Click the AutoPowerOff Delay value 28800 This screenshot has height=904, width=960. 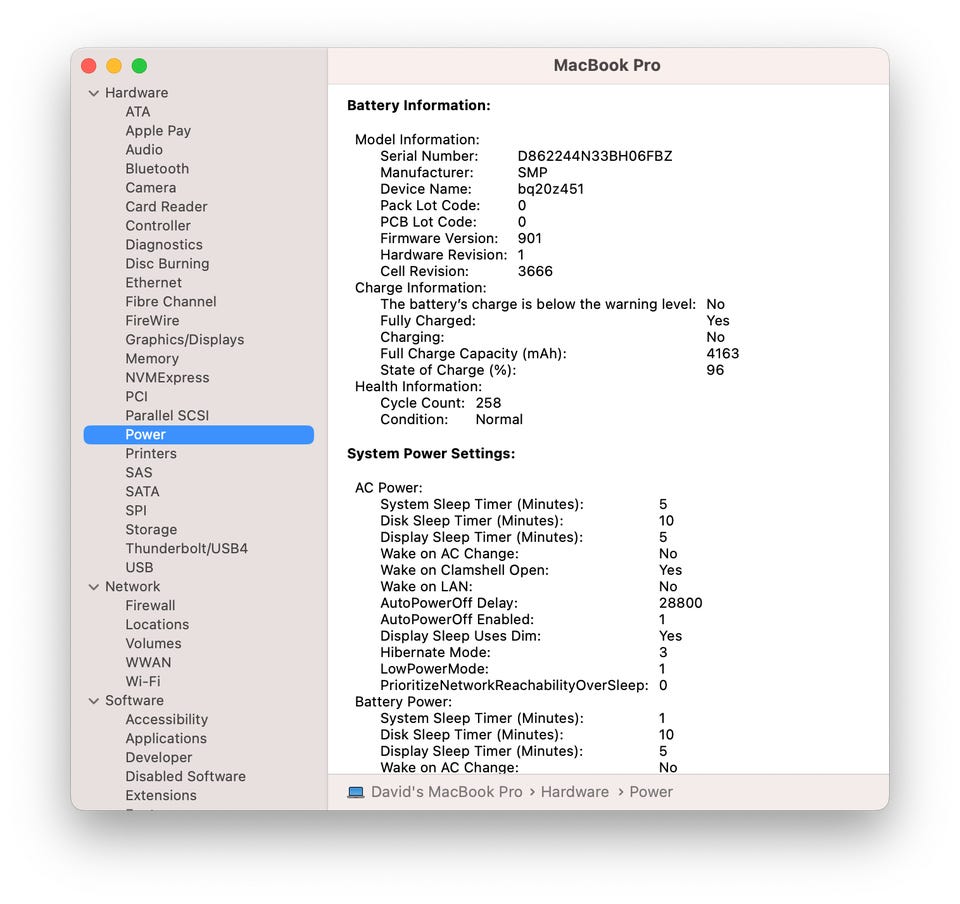click(681, 603)
